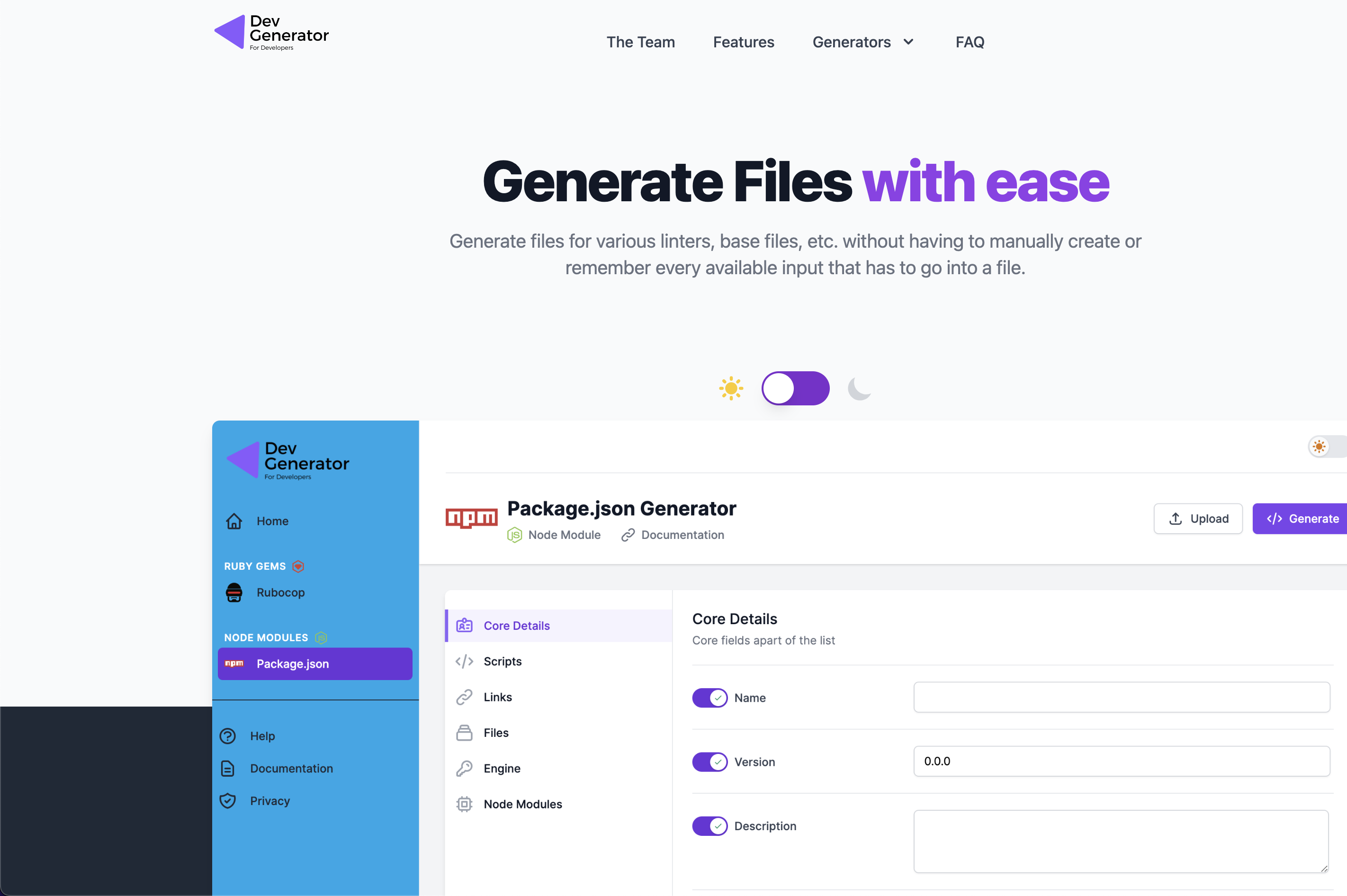This screenshot has height=896, width=1347.
Task: Click the sidebar Documentation file icon
Action: point(227,769)
